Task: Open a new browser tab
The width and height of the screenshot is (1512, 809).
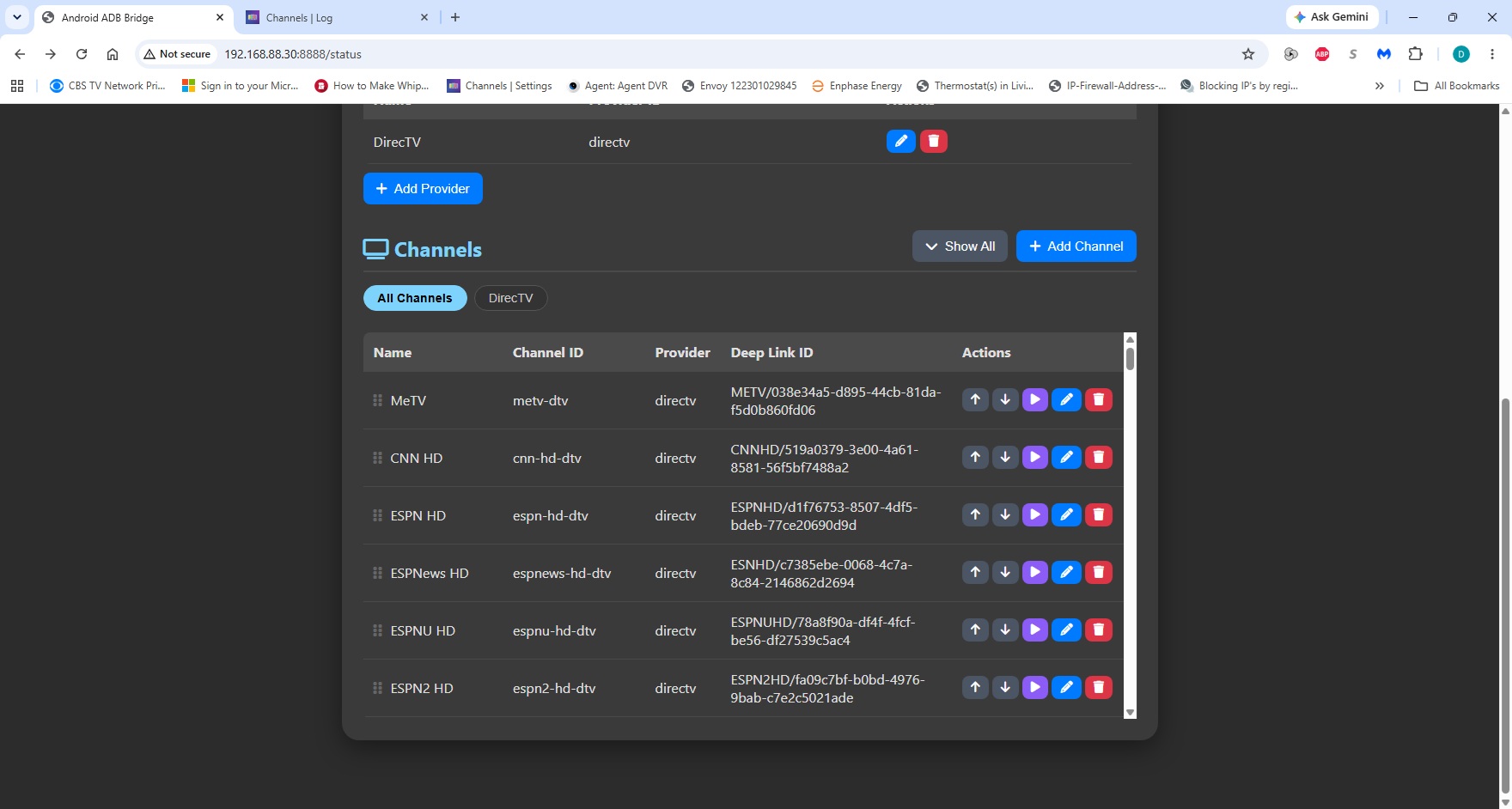Action: (455, 17)
